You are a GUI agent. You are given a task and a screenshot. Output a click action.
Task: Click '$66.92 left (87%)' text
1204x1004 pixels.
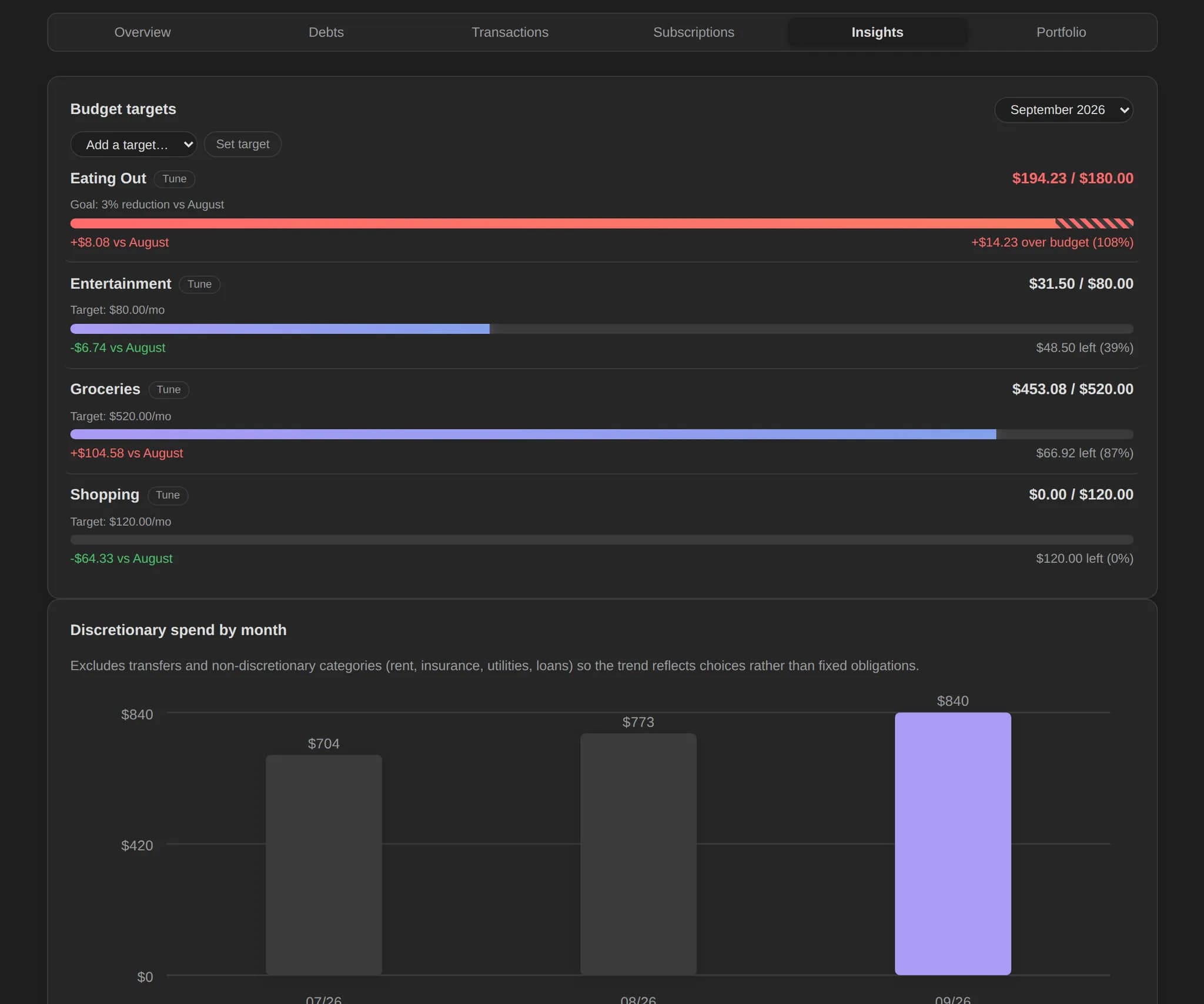point(1084,453)
